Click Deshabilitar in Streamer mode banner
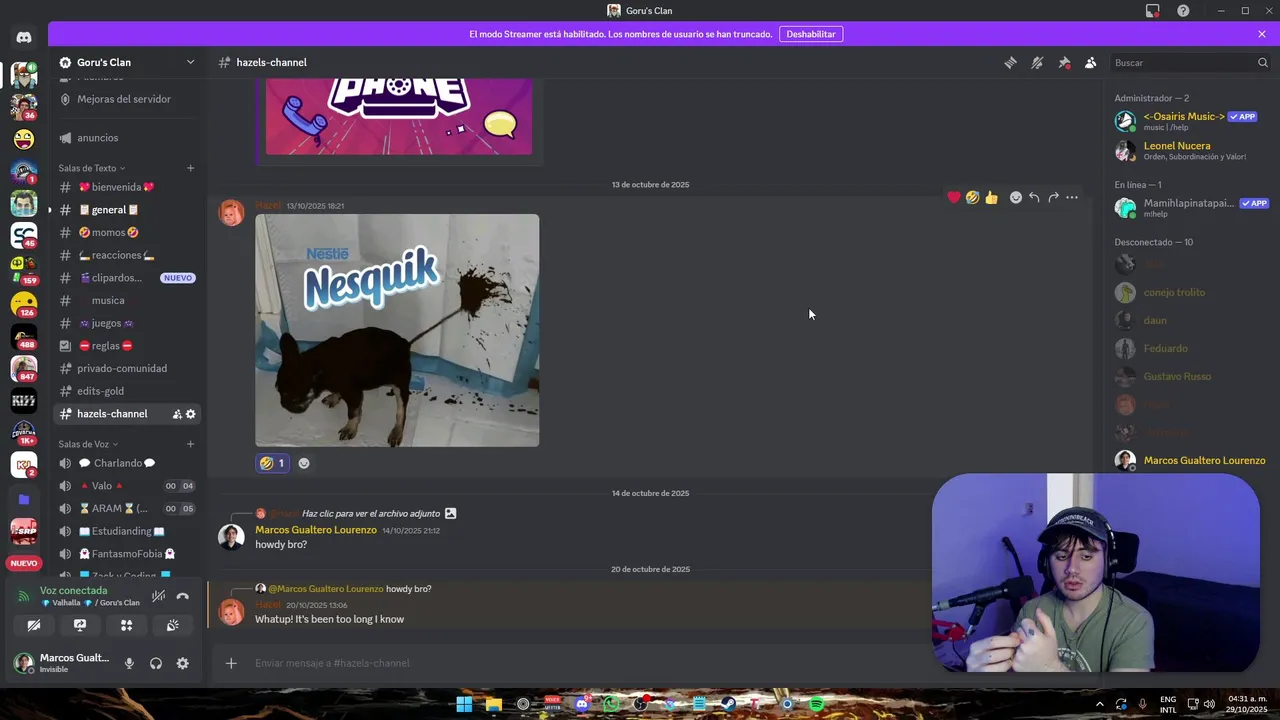1280x720 pixels. pyautogui.click(x=810, y=34)
